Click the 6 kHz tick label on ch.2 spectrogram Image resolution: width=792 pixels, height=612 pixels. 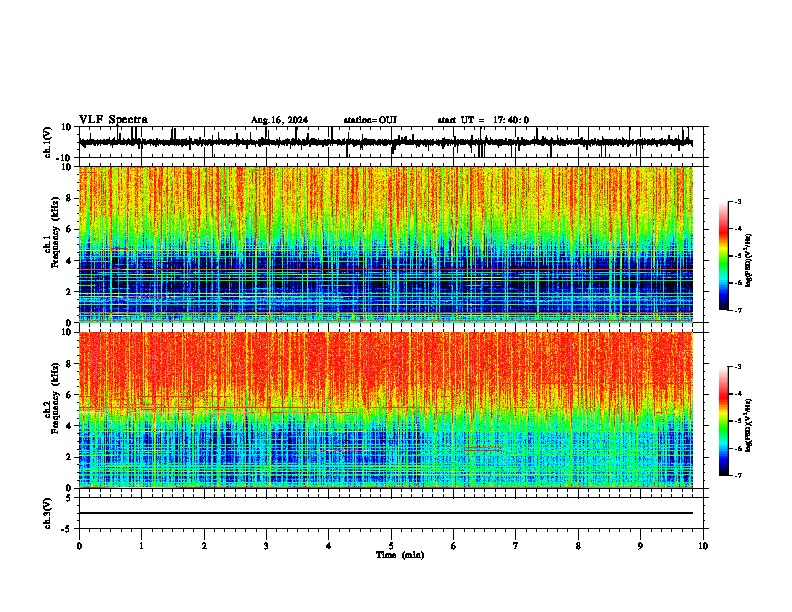pyautogui.click(x=69, y=395)
